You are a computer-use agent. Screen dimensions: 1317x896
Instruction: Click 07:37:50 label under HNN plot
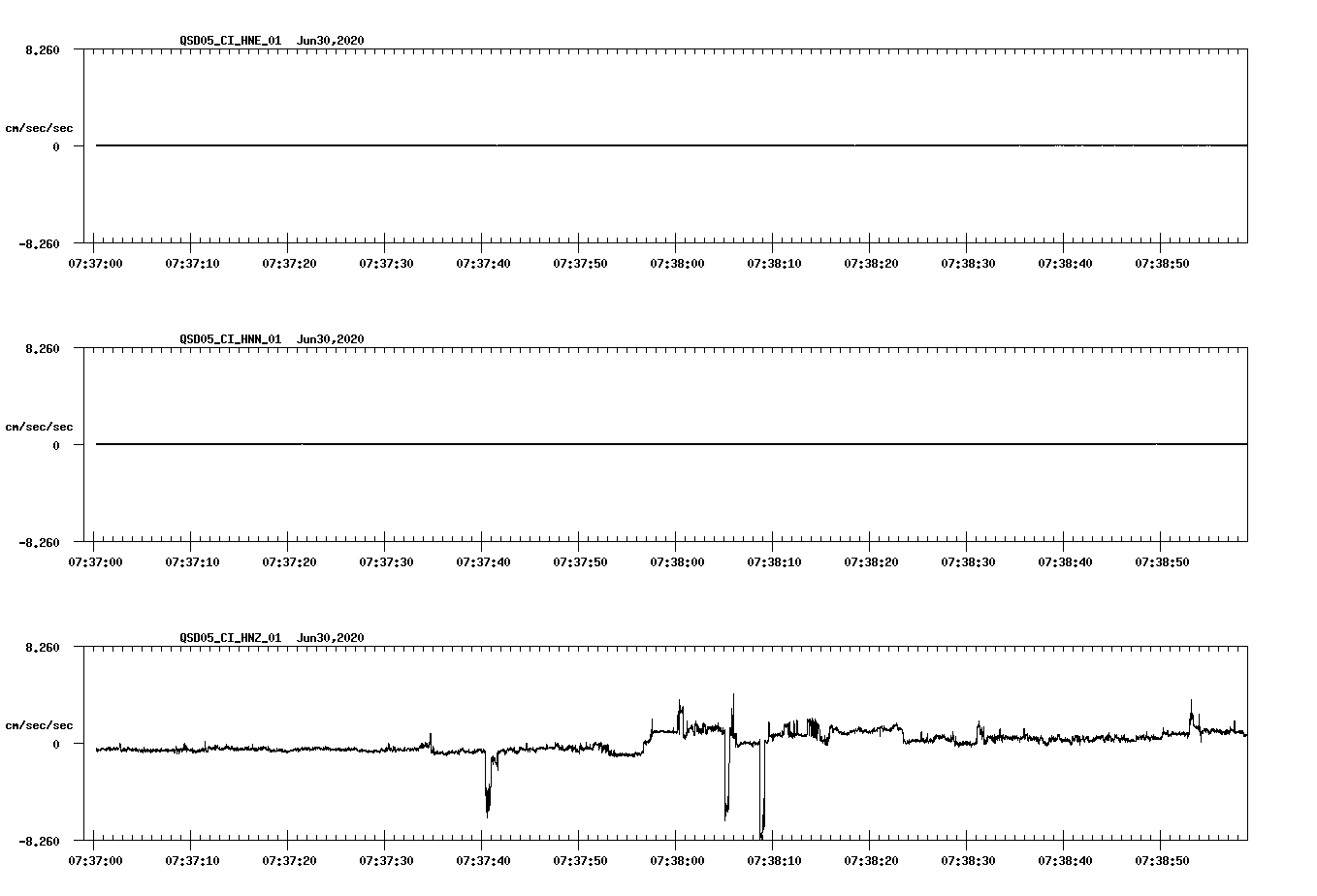580,561
